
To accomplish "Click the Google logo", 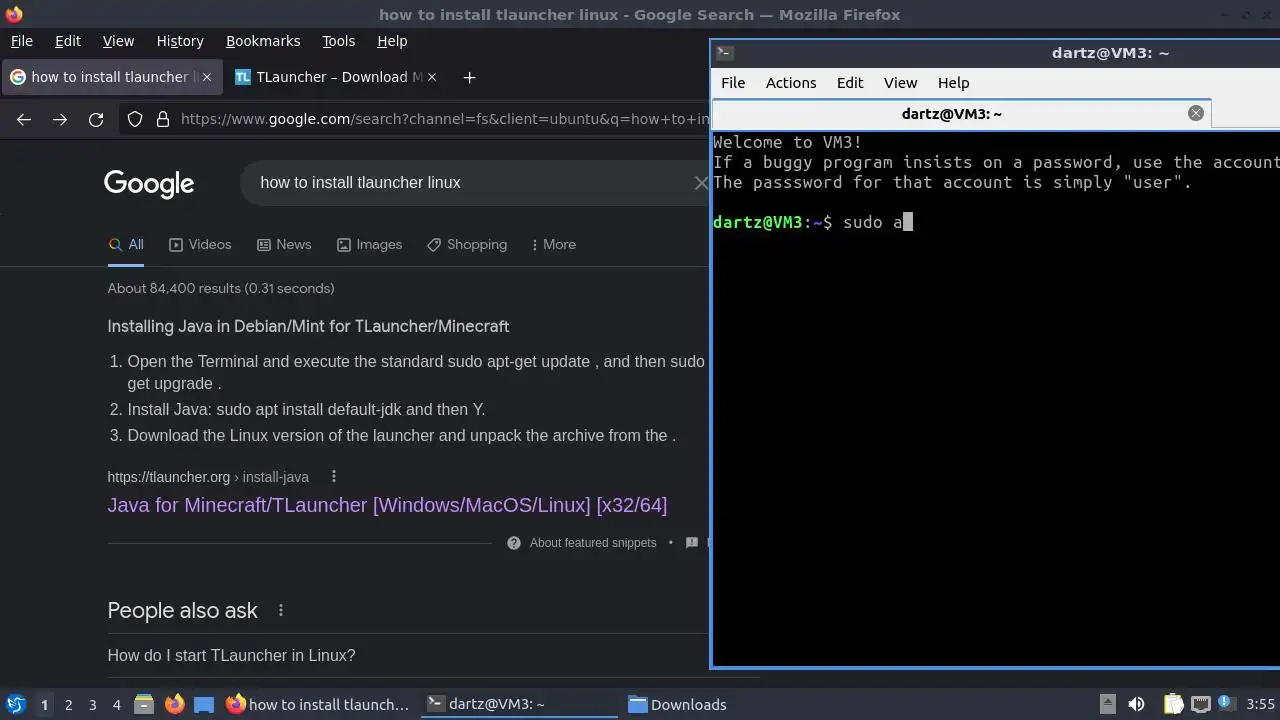I will [149, 183].
